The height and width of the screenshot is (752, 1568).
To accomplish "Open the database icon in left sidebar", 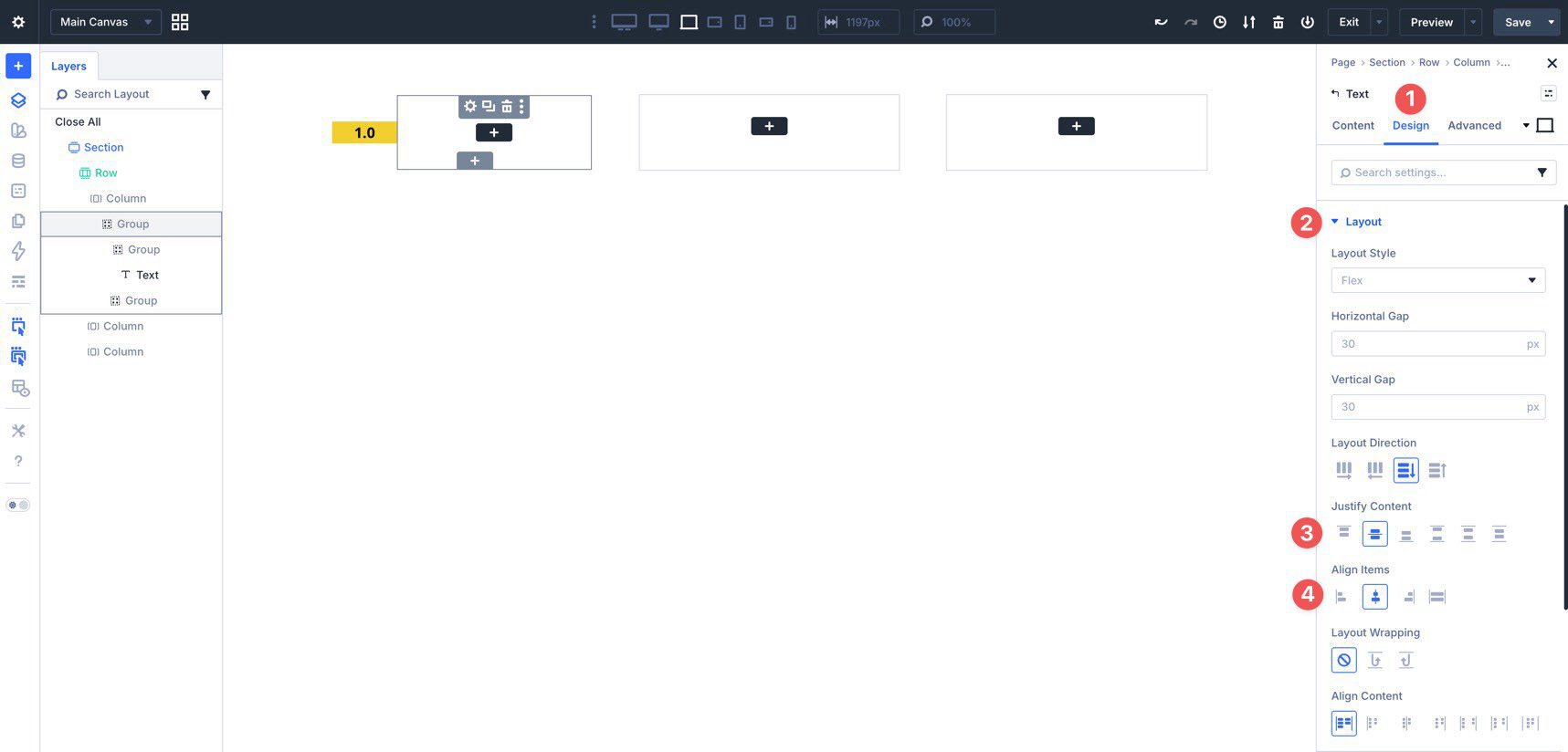I will pyautogui.click(x=18, y=161).
